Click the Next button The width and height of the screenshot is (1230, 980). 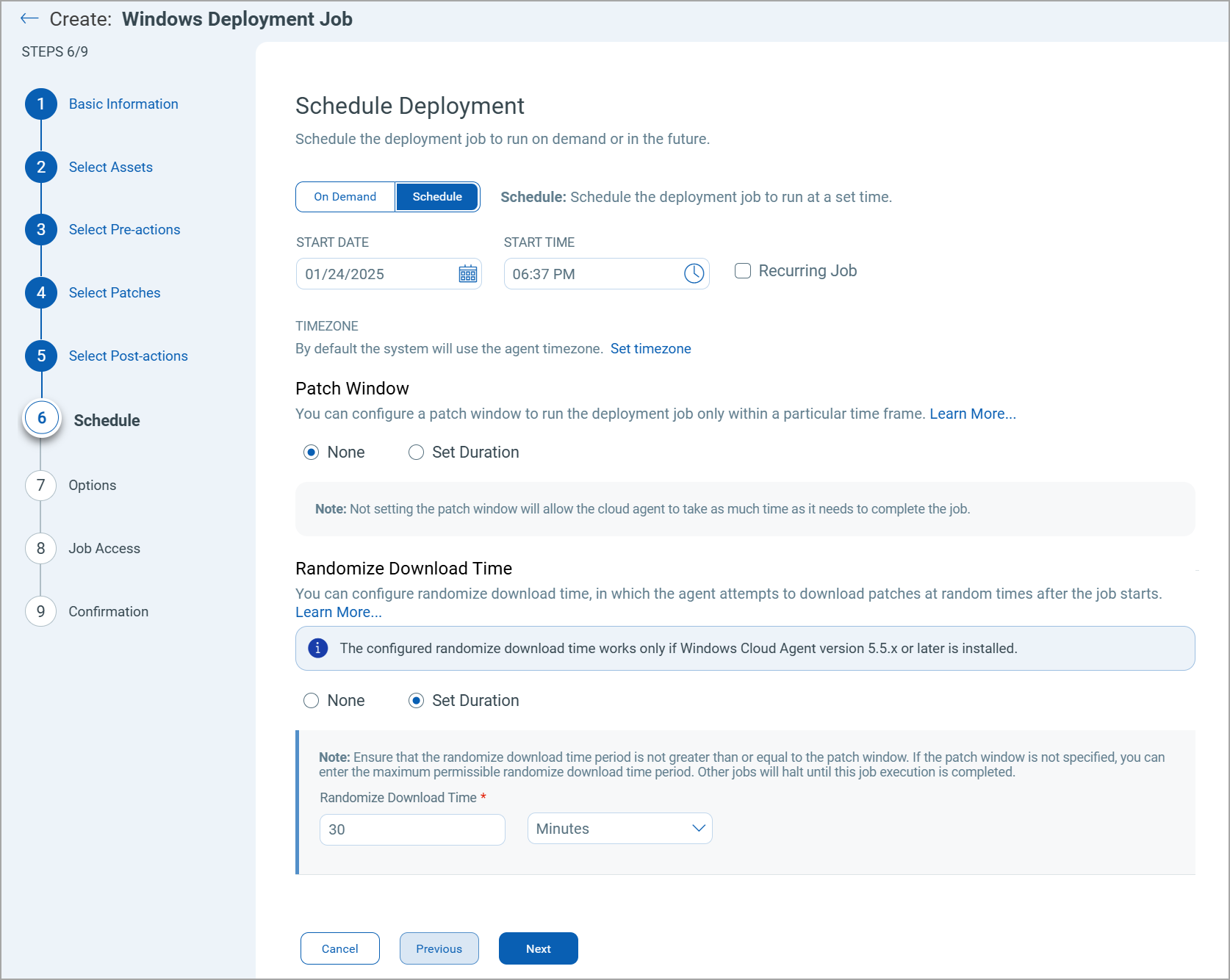click(538, 948)
